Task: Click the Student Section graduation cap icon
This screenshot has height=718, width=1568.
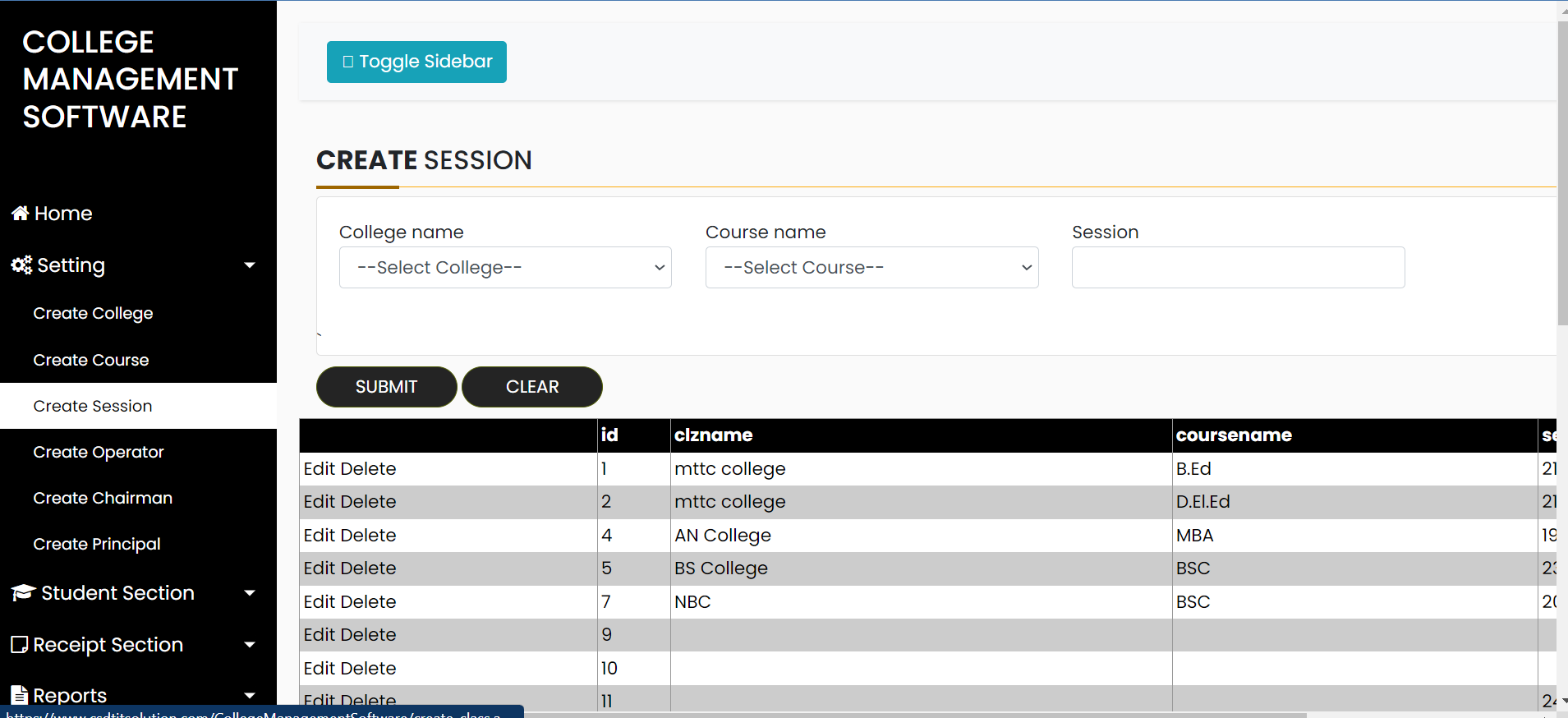Action: coord(23,593)
